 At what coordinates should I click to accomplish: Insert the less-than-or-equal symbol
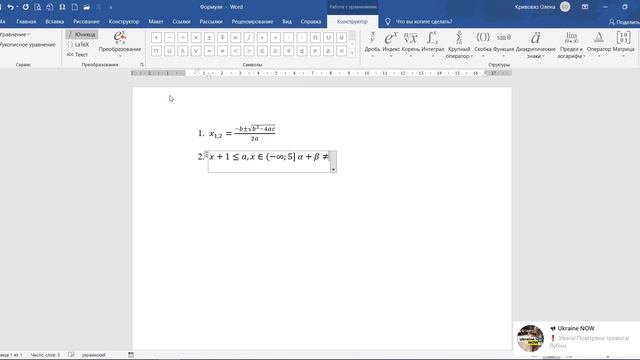pos(262,51)
